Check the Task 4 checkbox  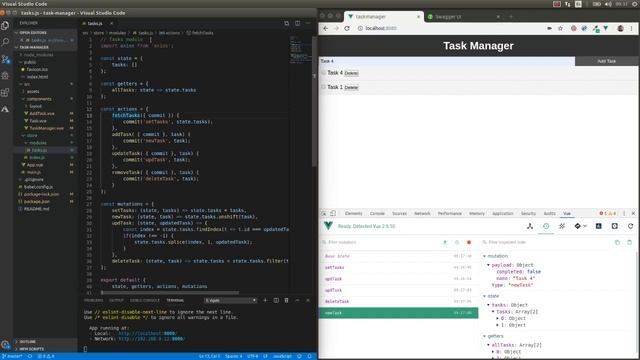click(x=323, y=73)
